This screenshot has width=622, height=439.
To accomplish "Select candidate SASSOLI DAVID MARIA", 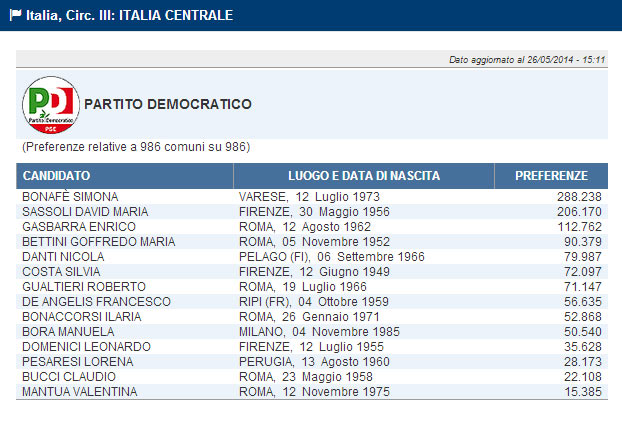I will click(85, 212).
